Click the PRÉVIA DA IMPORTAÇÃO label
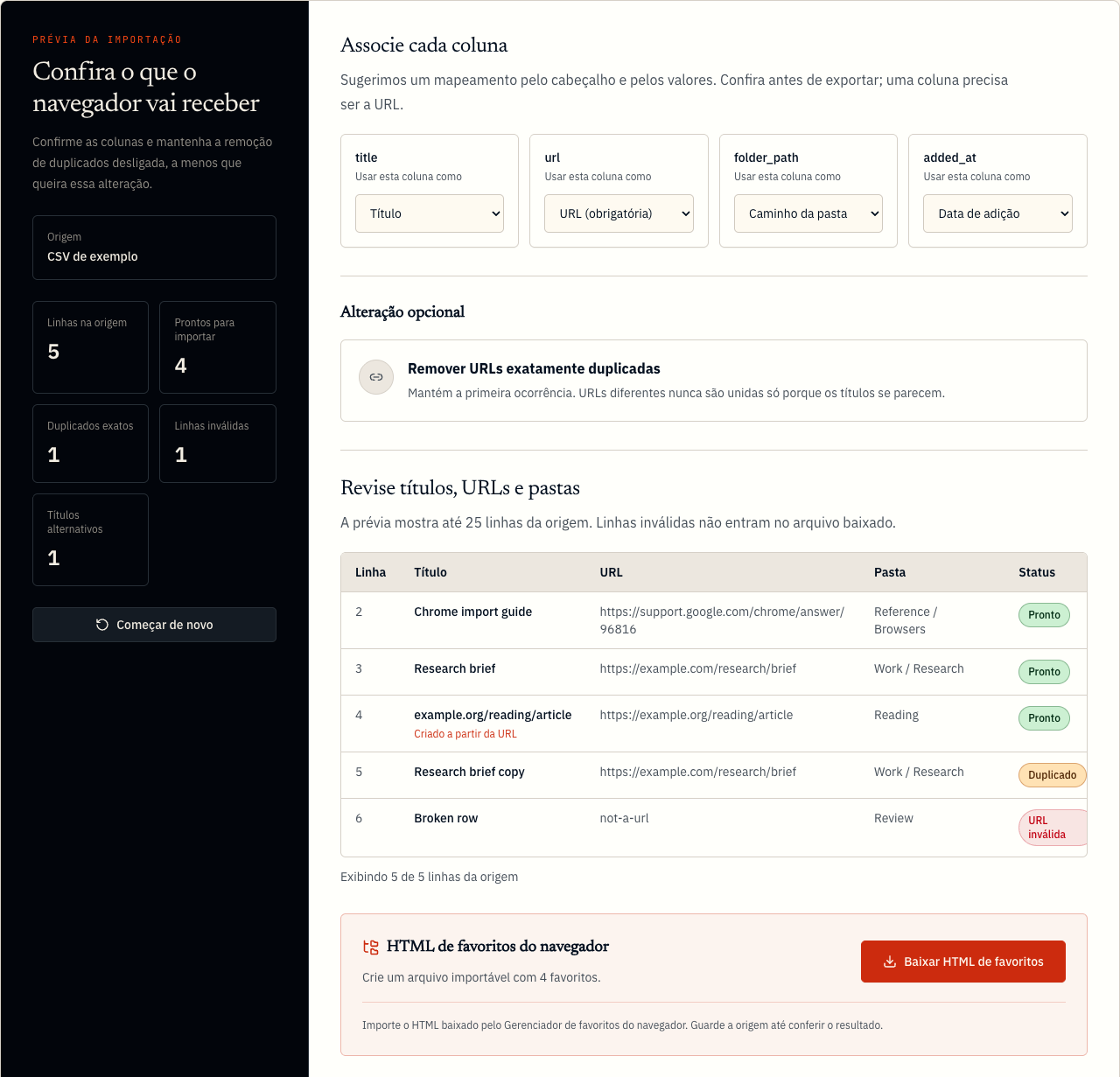Screen dimensions: 1120x1077 click(x=108, y=39)
